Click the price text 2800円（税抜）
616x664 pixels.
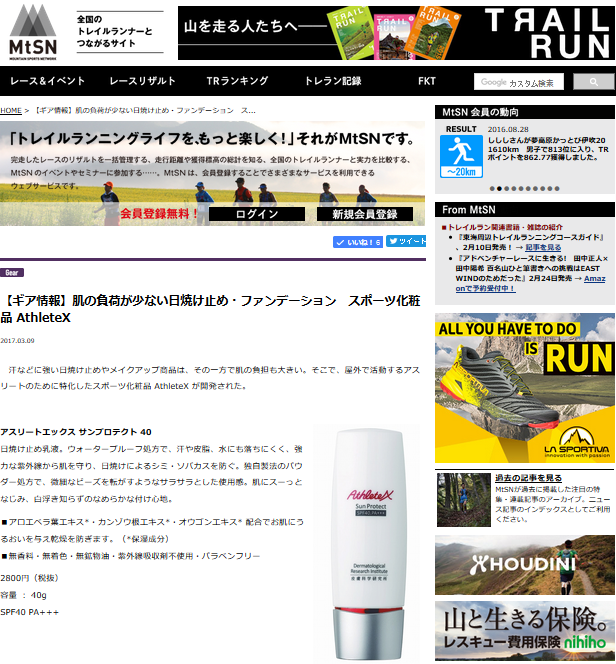tap(30, 578)
